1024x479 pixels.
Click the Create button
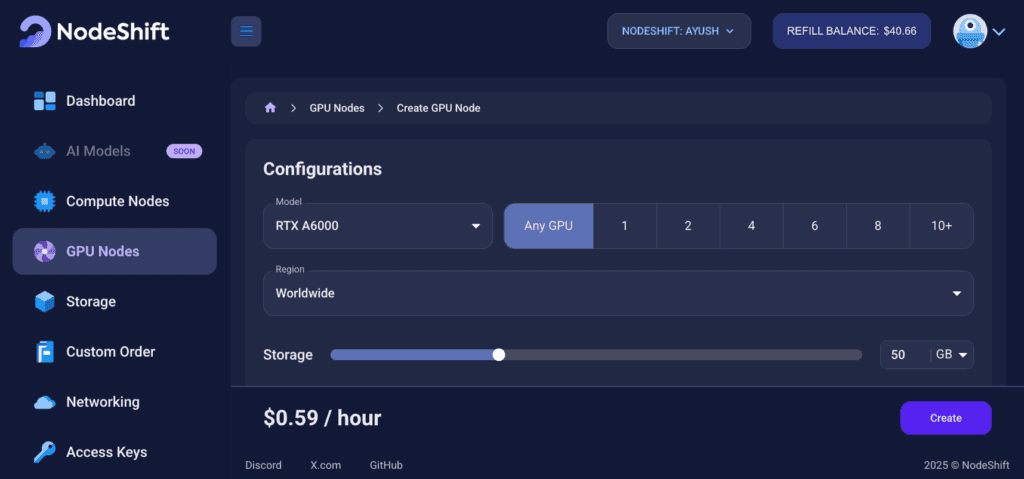(x=946, y=418)
